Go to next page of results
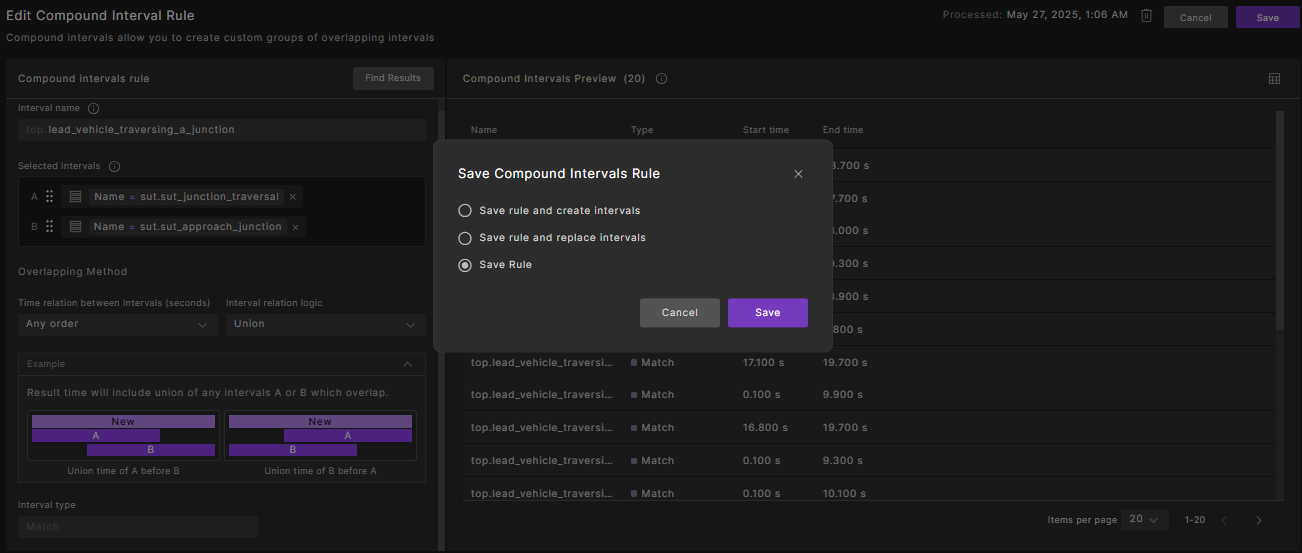 (x=1258, y=520)
